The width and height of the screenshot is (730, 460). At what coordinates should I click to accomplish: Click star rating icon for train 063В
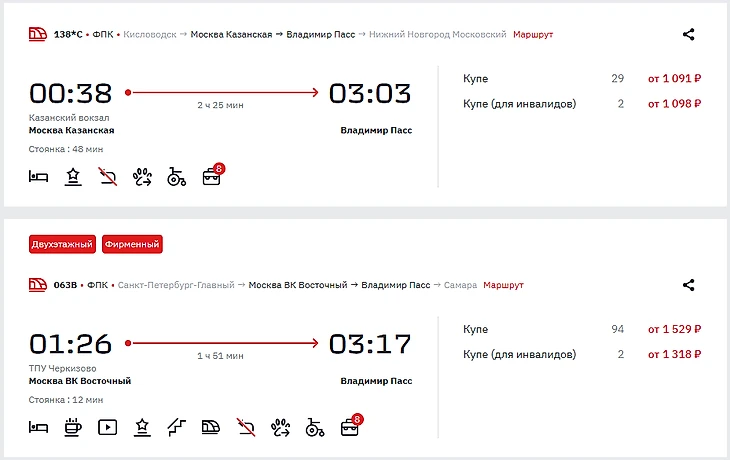[x=141, y=427]
